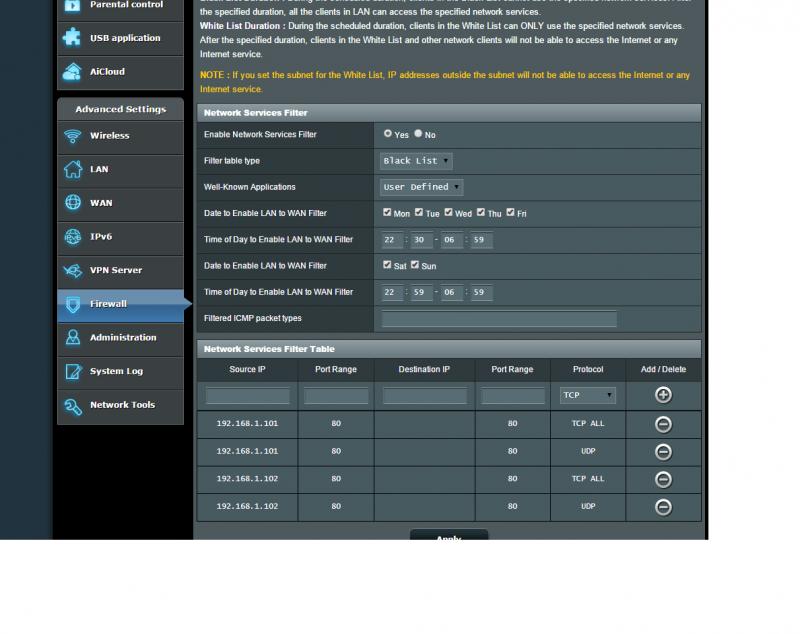Viewport: 800px width, 634px height.
Task: Open the Well-Known Applications dropdown
Action: pyautogui.click(x=421, y=187)
